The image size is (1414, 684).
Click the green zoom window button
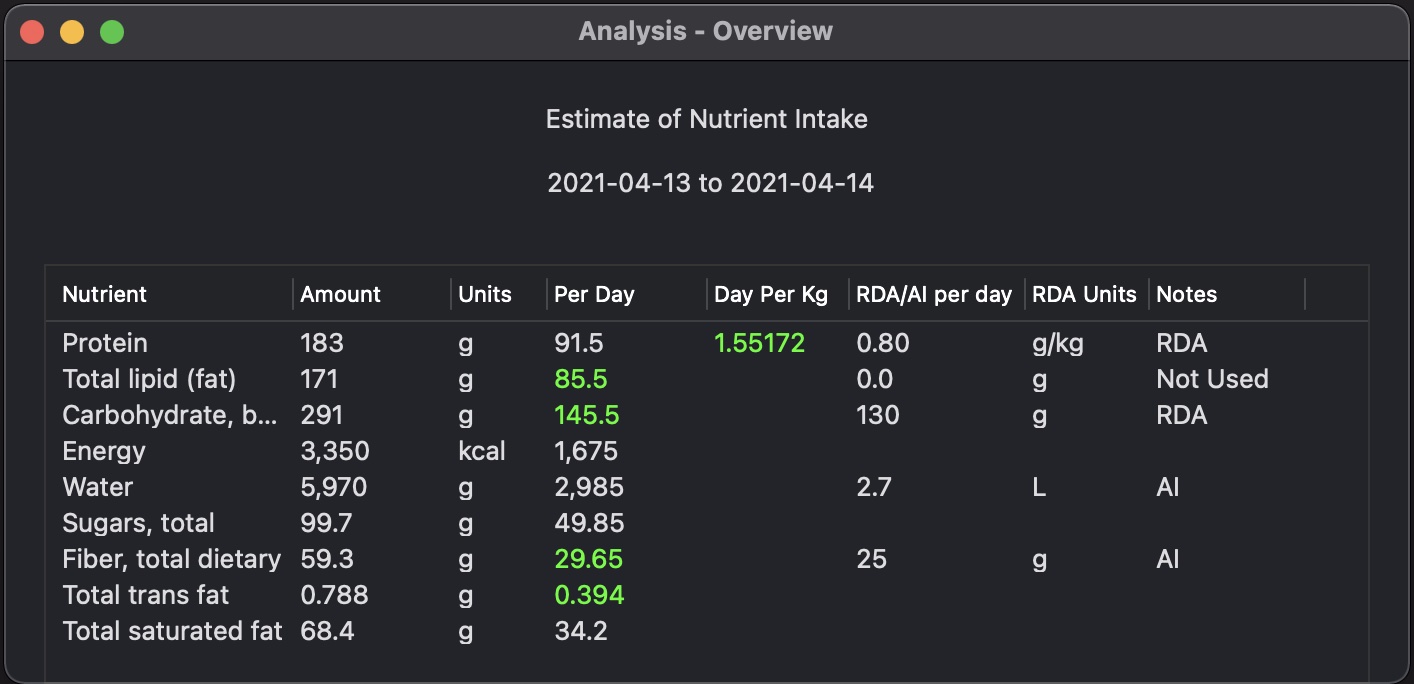pos(112,32)
